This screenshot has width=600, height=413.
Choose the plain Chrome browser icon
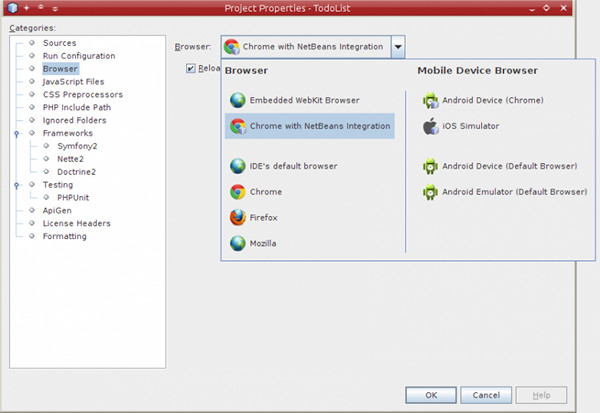(x=238, y=192)
